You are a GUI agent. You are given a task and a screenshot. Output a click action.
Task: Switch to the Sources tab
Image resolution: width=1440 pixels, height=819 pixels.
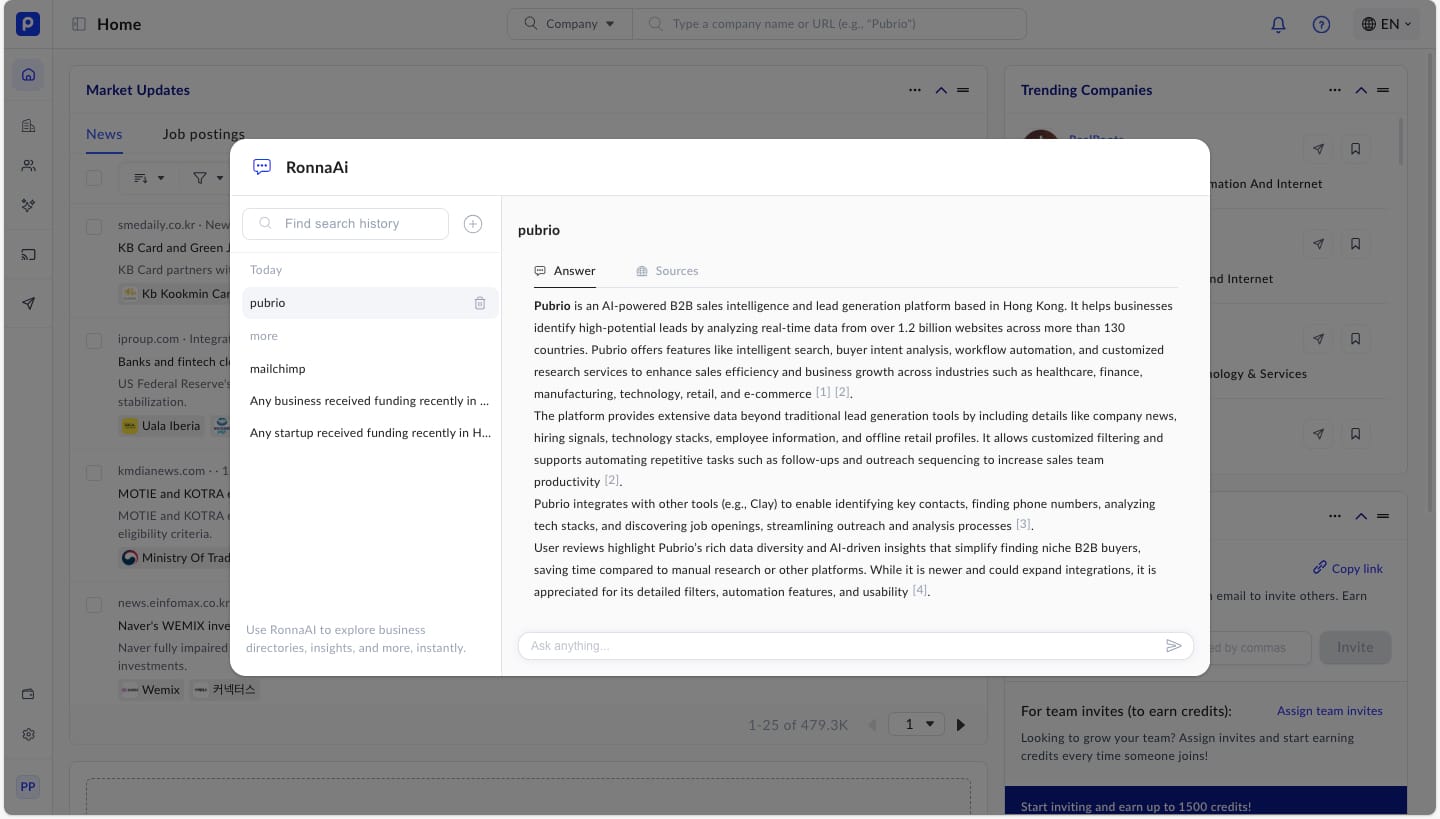pyautogui.click(x=667, y=271)
